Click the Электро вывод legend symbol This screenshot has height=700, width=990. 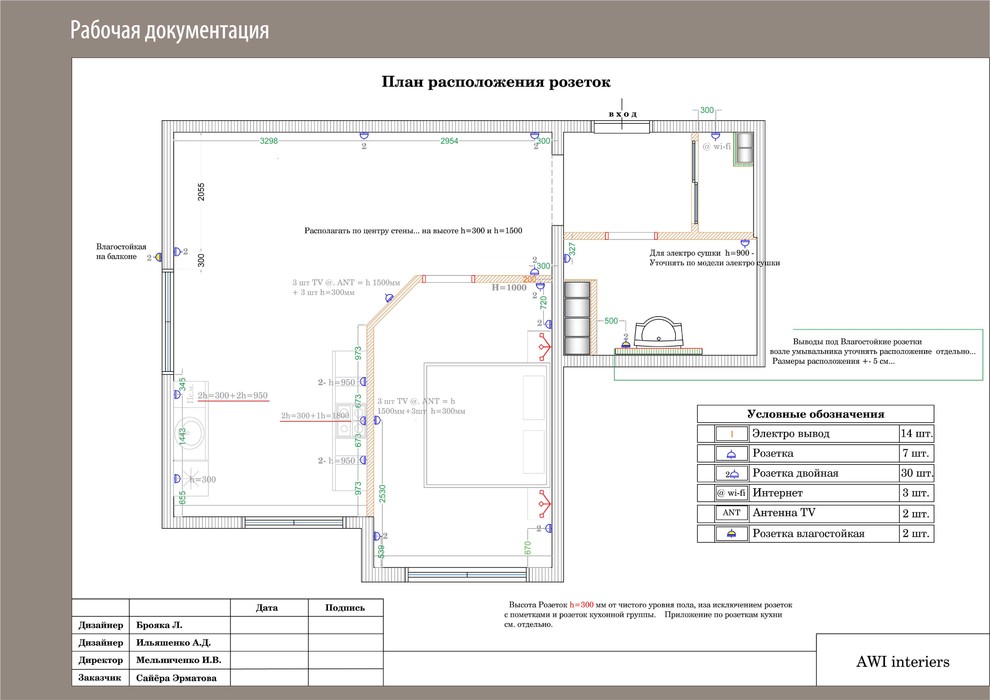pyautogui.click(x=731, y=434)
